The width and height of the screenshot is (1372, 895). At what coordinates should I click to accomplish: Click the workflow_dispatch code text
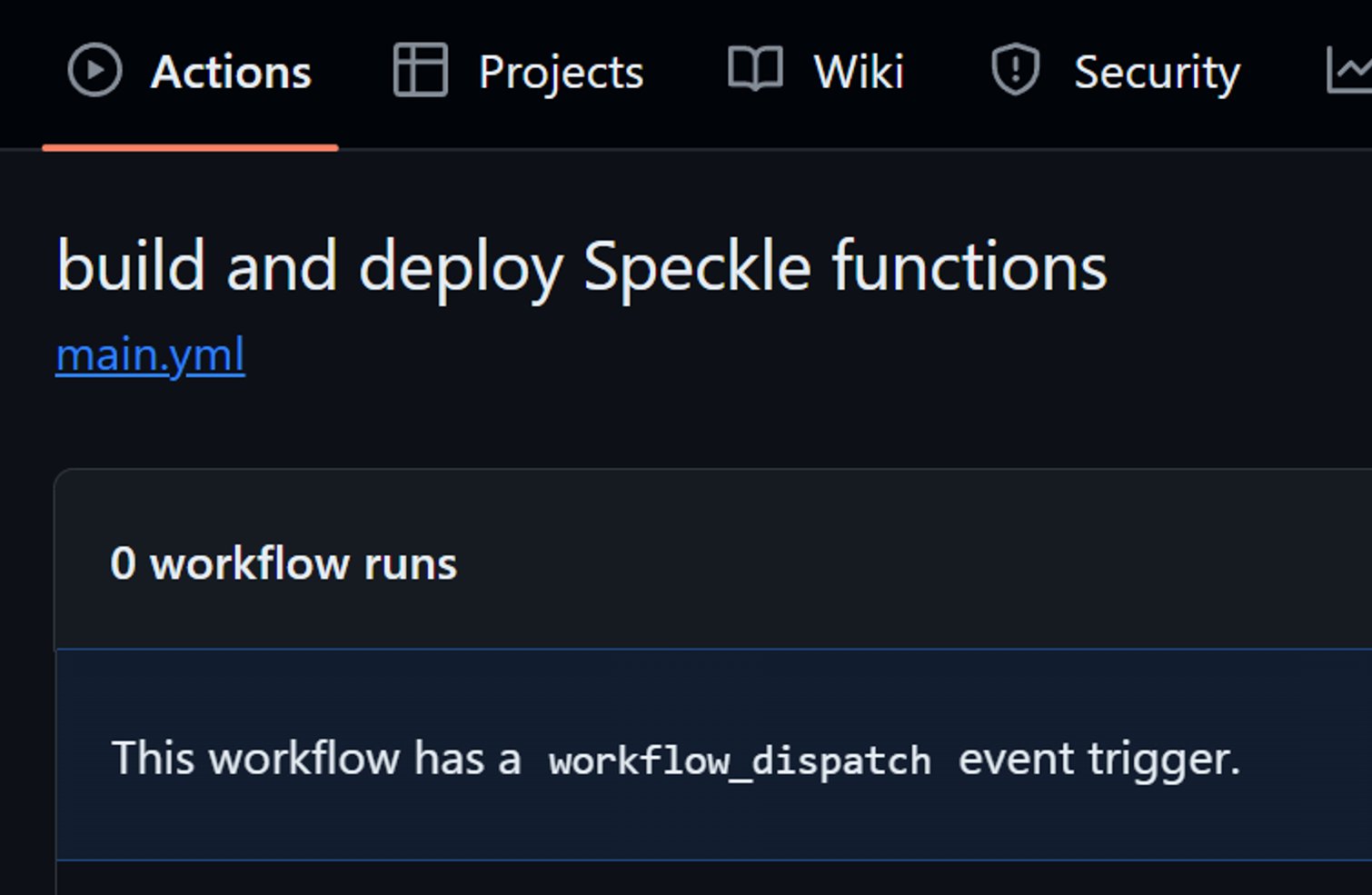[740, 761]
